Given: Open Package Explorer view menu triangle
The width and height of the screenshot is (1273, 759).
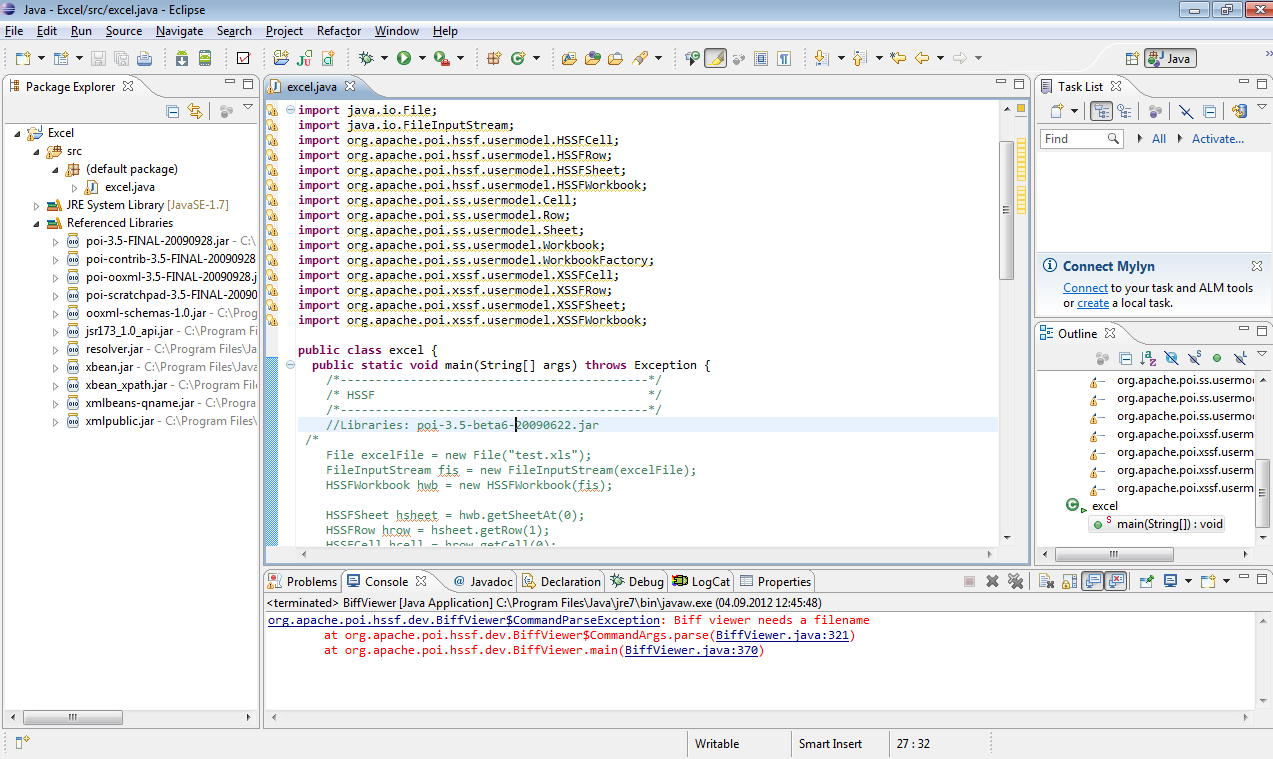Looking at the screenshot, I should click(248, 108).
